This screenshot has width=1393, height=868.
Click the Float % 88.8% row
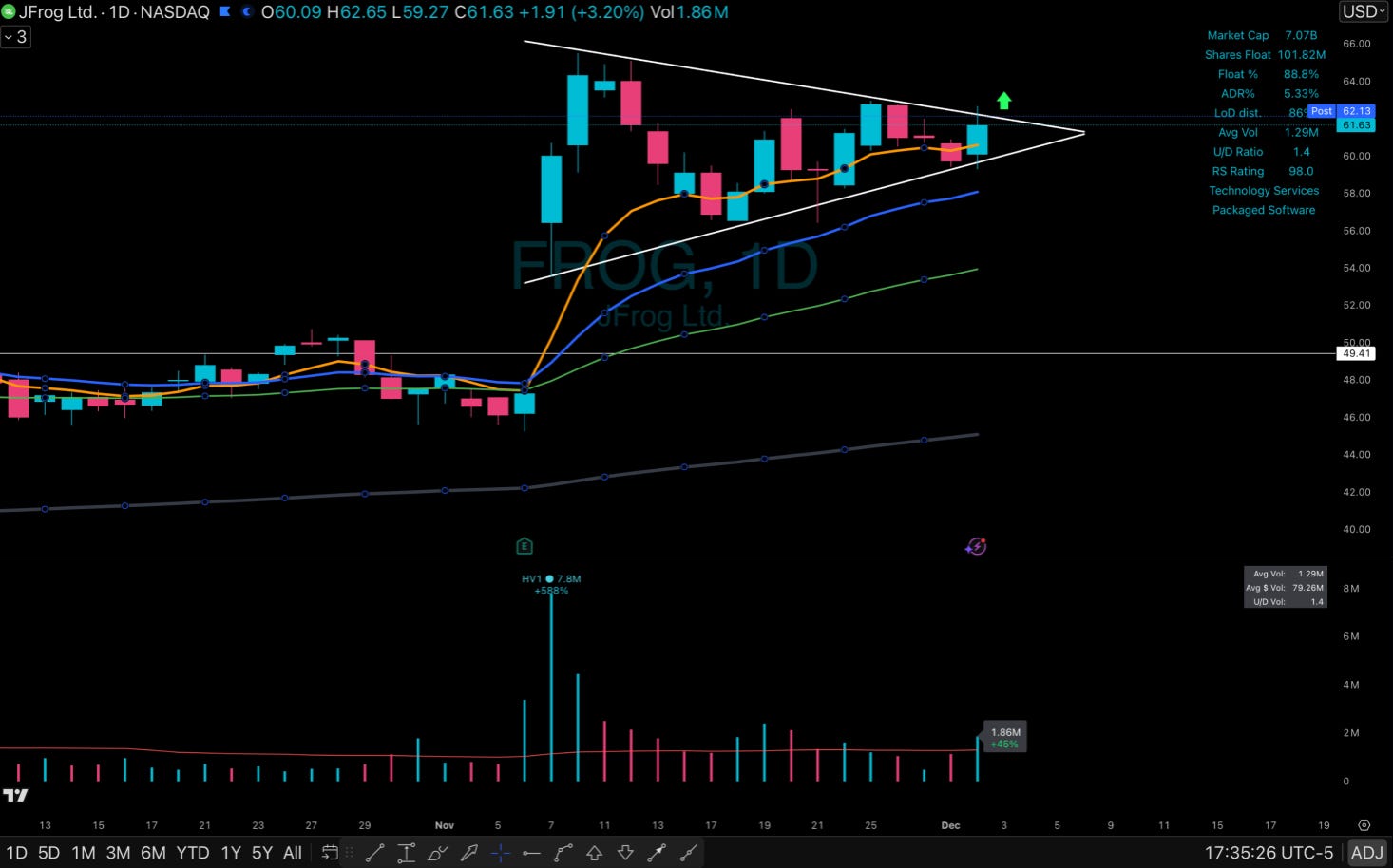tap(1268, 74)
